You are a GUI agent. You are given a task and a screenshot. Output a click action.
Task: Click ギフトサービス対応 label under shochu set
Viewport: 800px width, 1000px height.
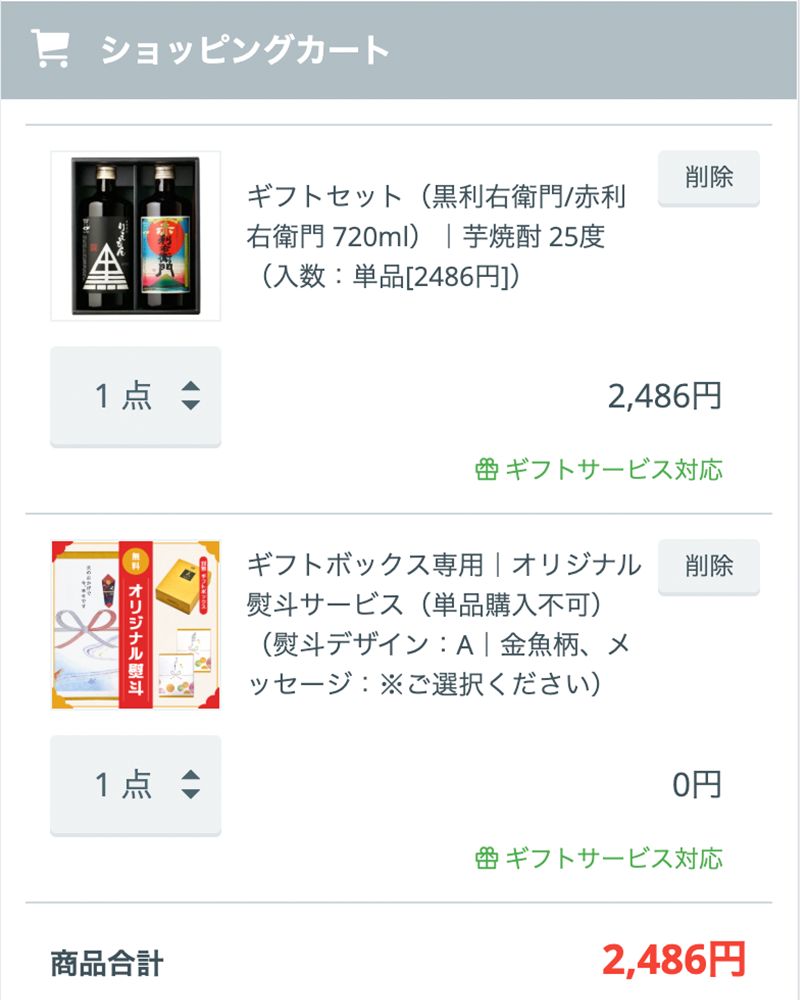[x=614, y=469]
